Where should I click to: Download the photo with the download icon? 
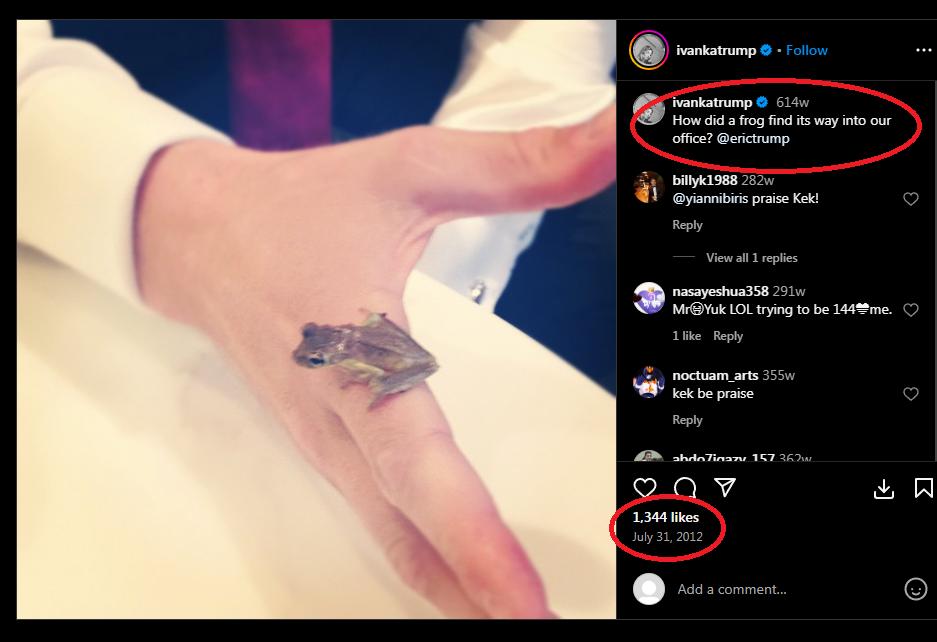pyautogui.click(x=884, y=488)
